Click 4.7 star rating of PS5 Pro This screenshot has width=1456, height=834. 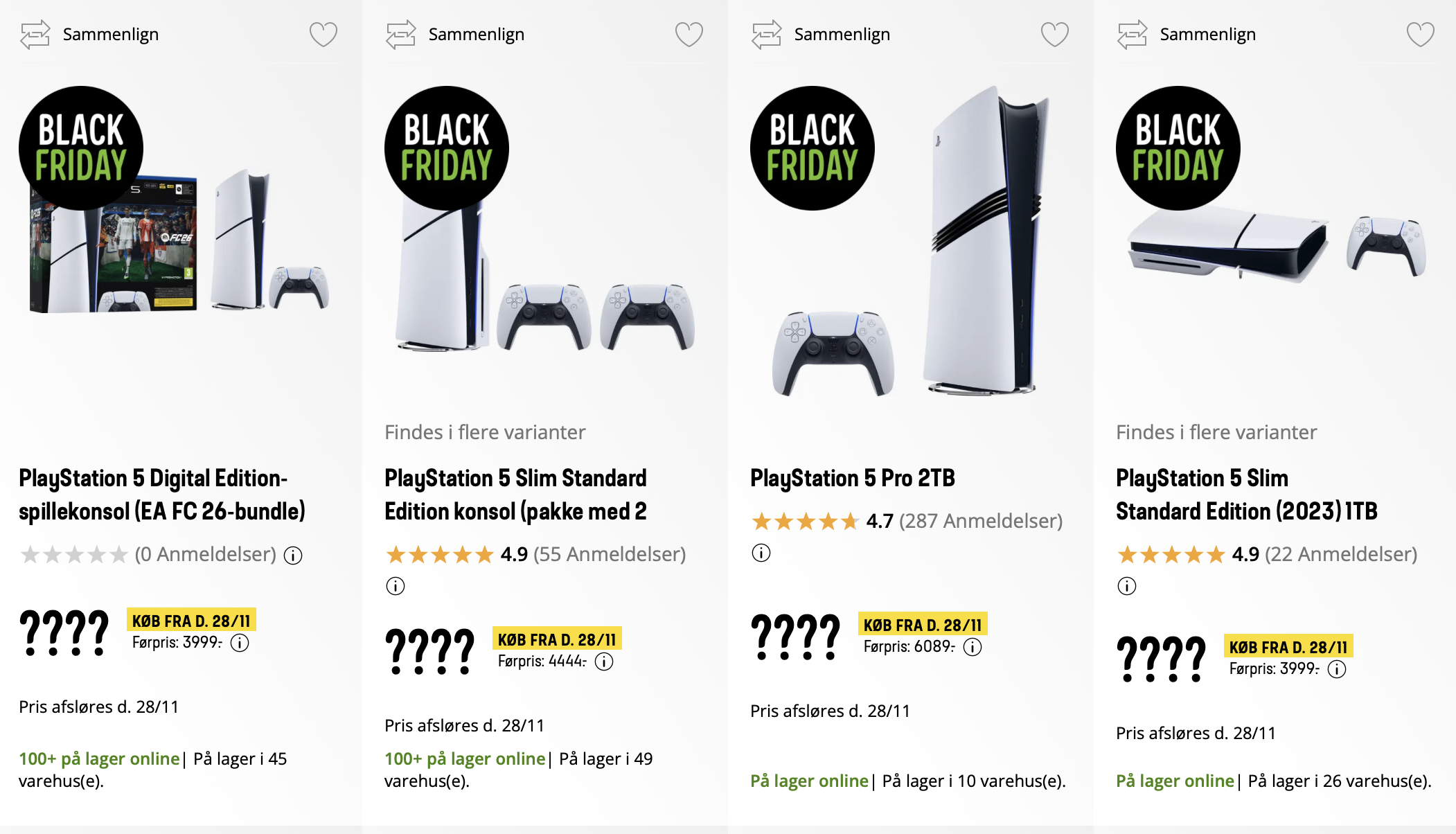805,521
